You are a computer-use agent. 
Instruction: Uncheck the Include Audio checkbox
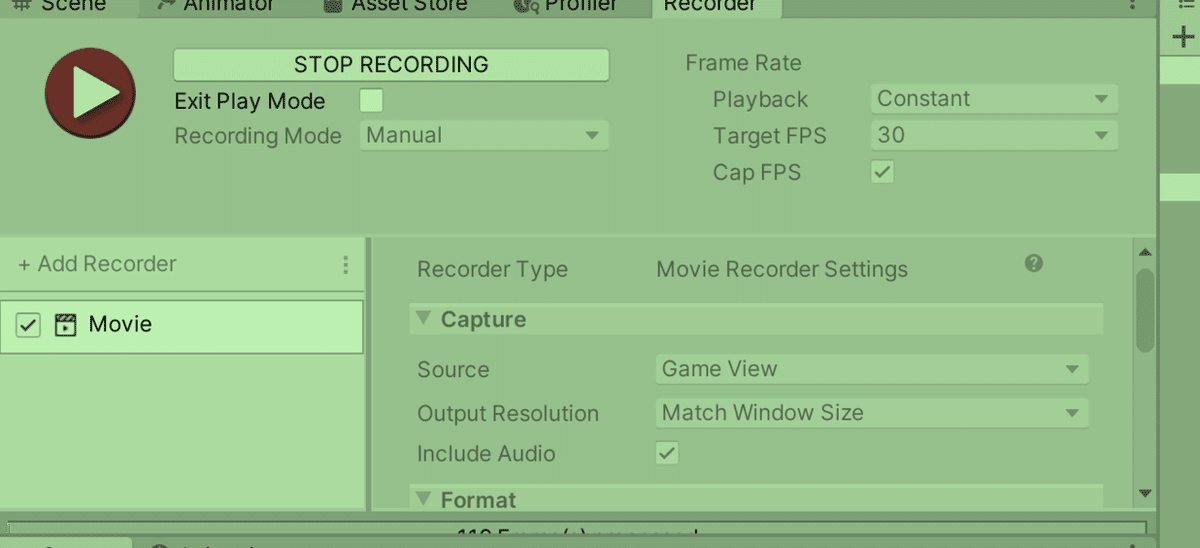coord(667,453)
